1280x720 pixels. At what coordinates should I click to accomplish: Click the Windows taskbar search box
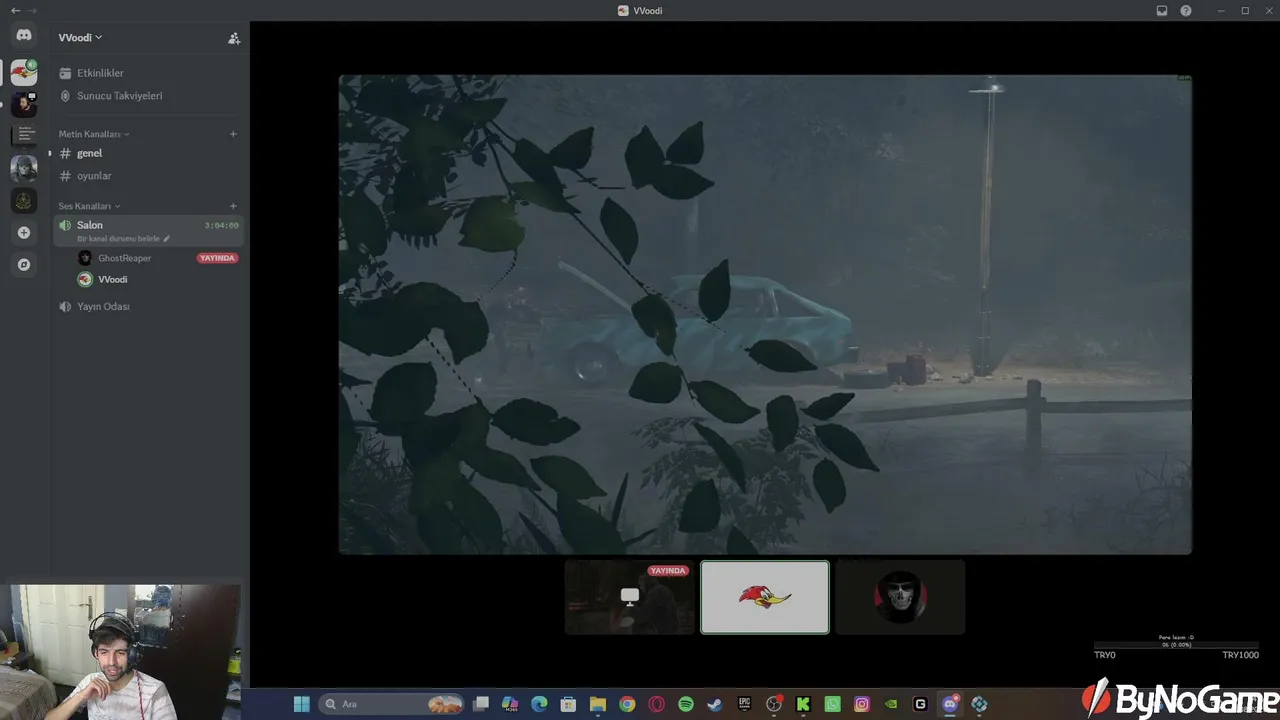click(x=392, y=704)
